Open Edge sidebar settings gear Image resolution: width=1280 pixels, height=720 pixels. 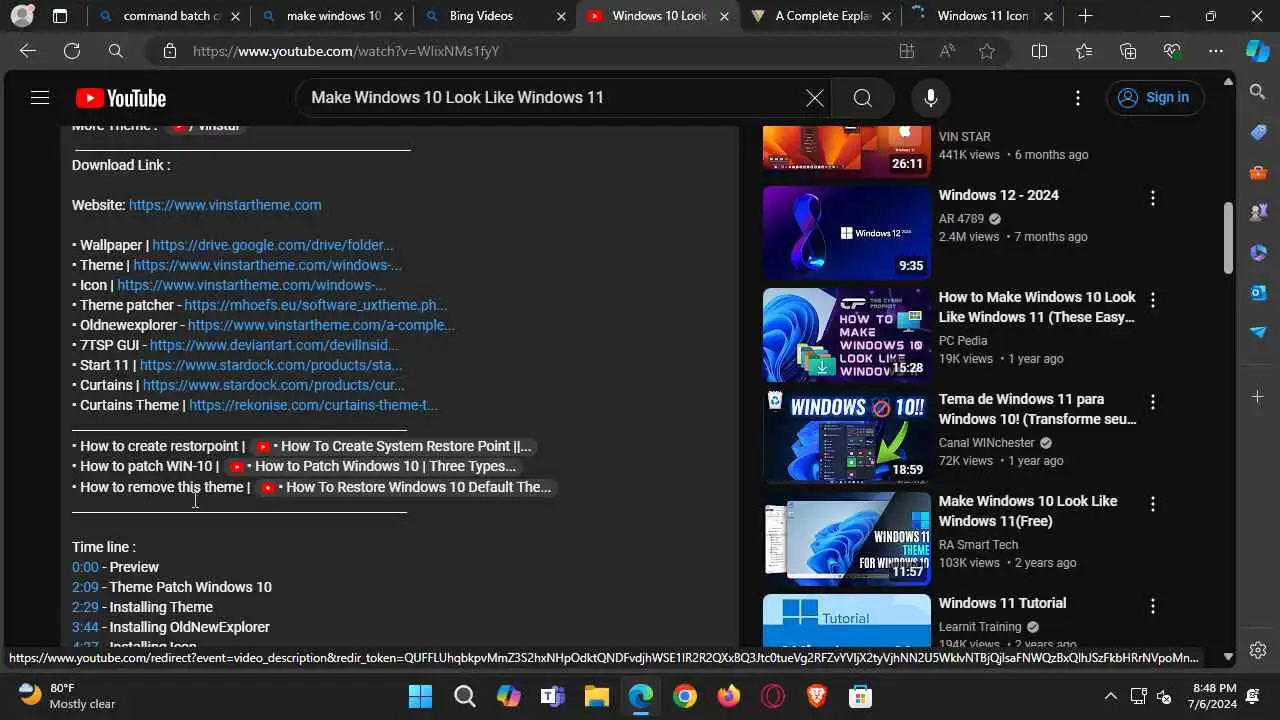point(1258,650)
